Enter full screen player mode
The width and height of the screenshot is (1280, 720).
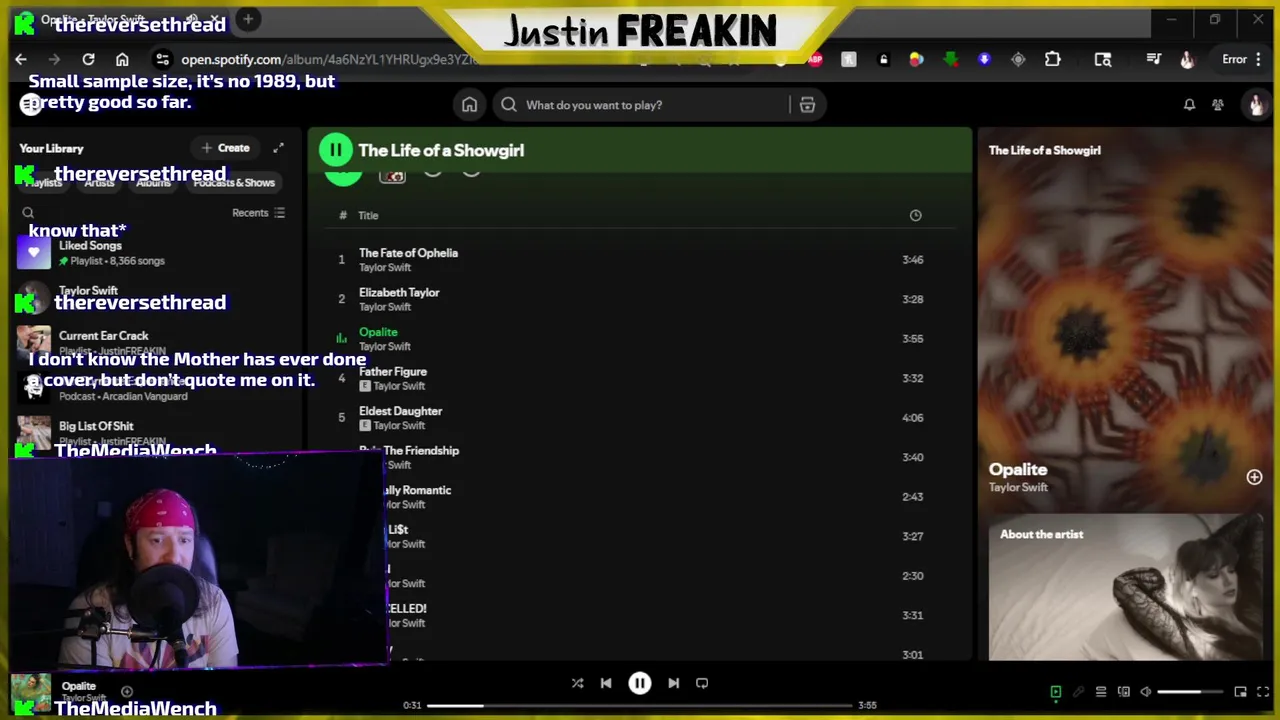pyautogui.click(x=1264, y=692)
